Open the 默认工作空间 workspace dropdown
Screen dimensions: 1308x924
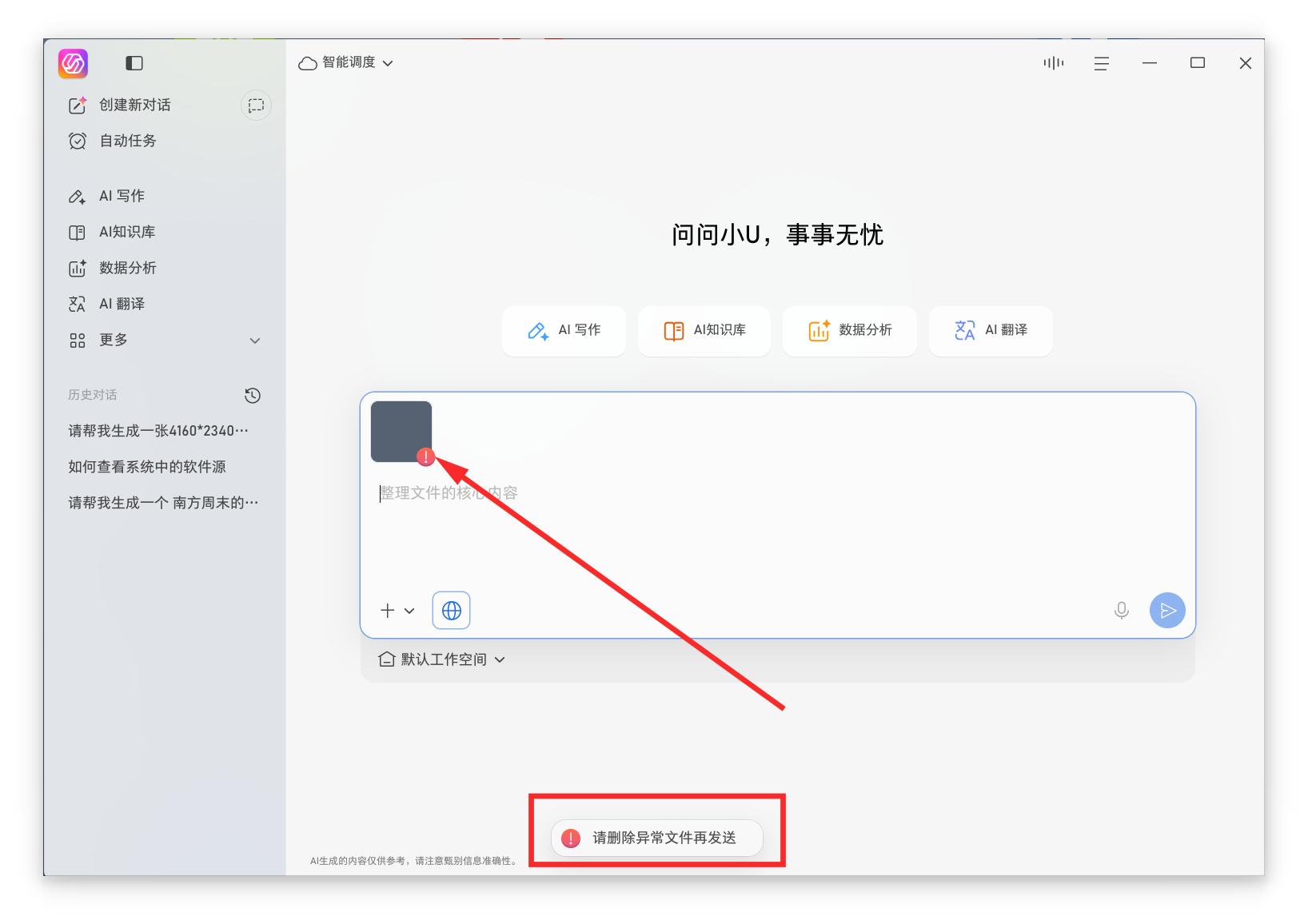point(442,659)
